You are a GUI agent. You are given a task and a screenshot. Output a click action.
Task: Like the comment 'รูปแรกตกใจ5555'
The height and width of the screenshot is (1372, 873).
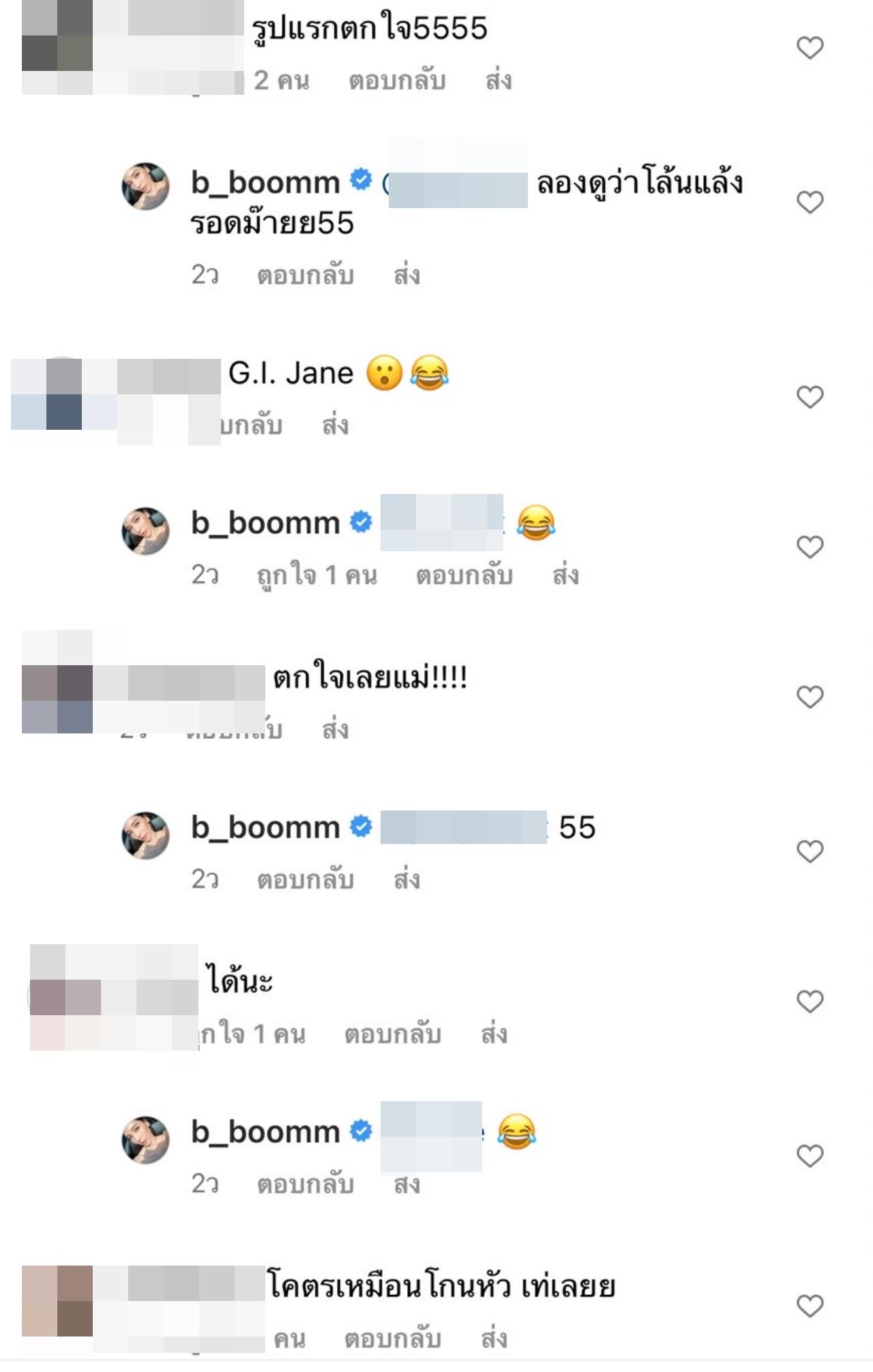(x=810, y=47)
